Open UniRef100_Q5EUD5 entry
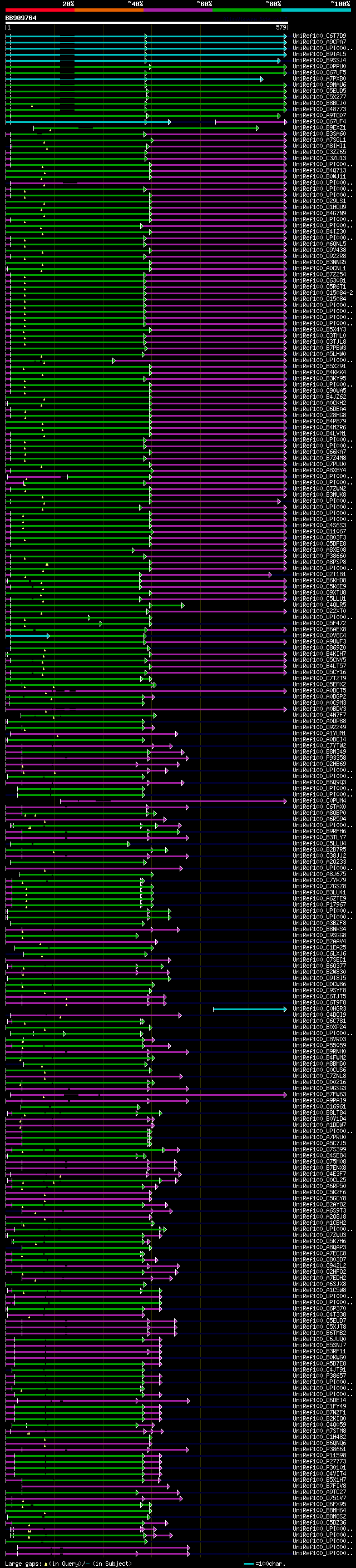The width and height of the screenshot is (356, 1568). [x=319, y=91]
